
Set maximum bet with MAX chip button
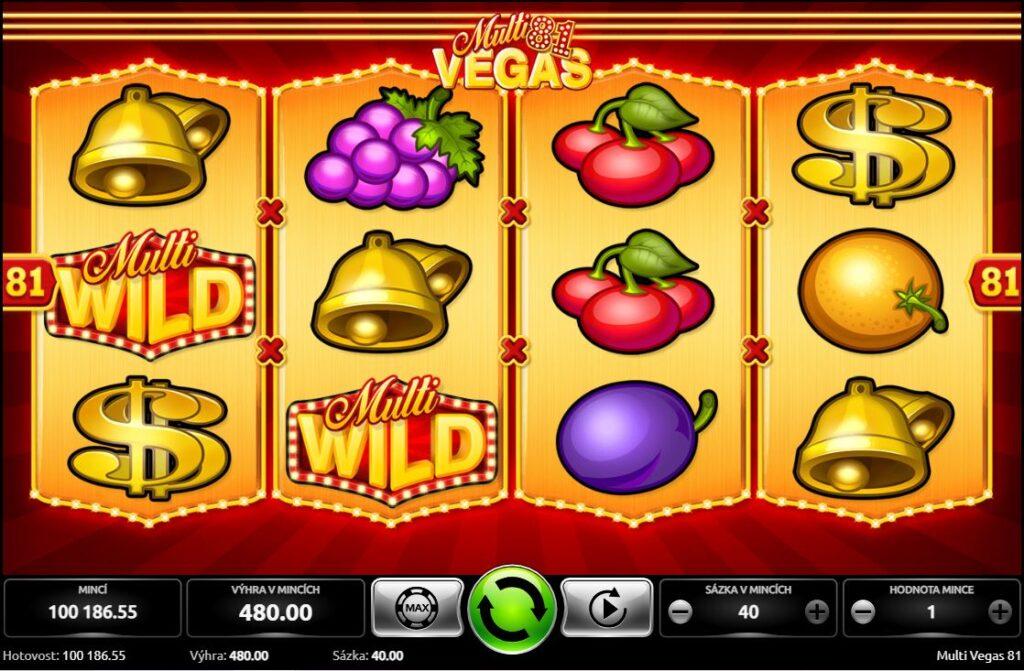(417, 608)
